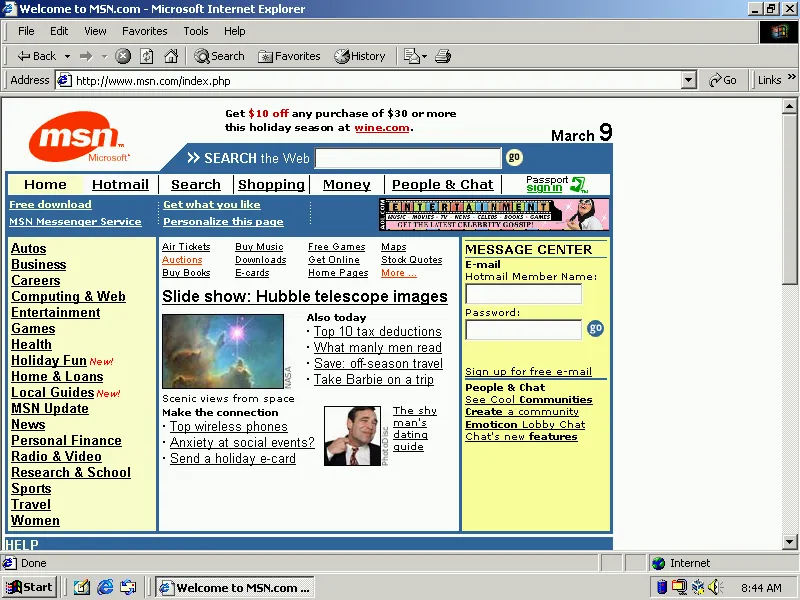Open the Tools menu
The image size is (800, 600).
tap(196, 31)
